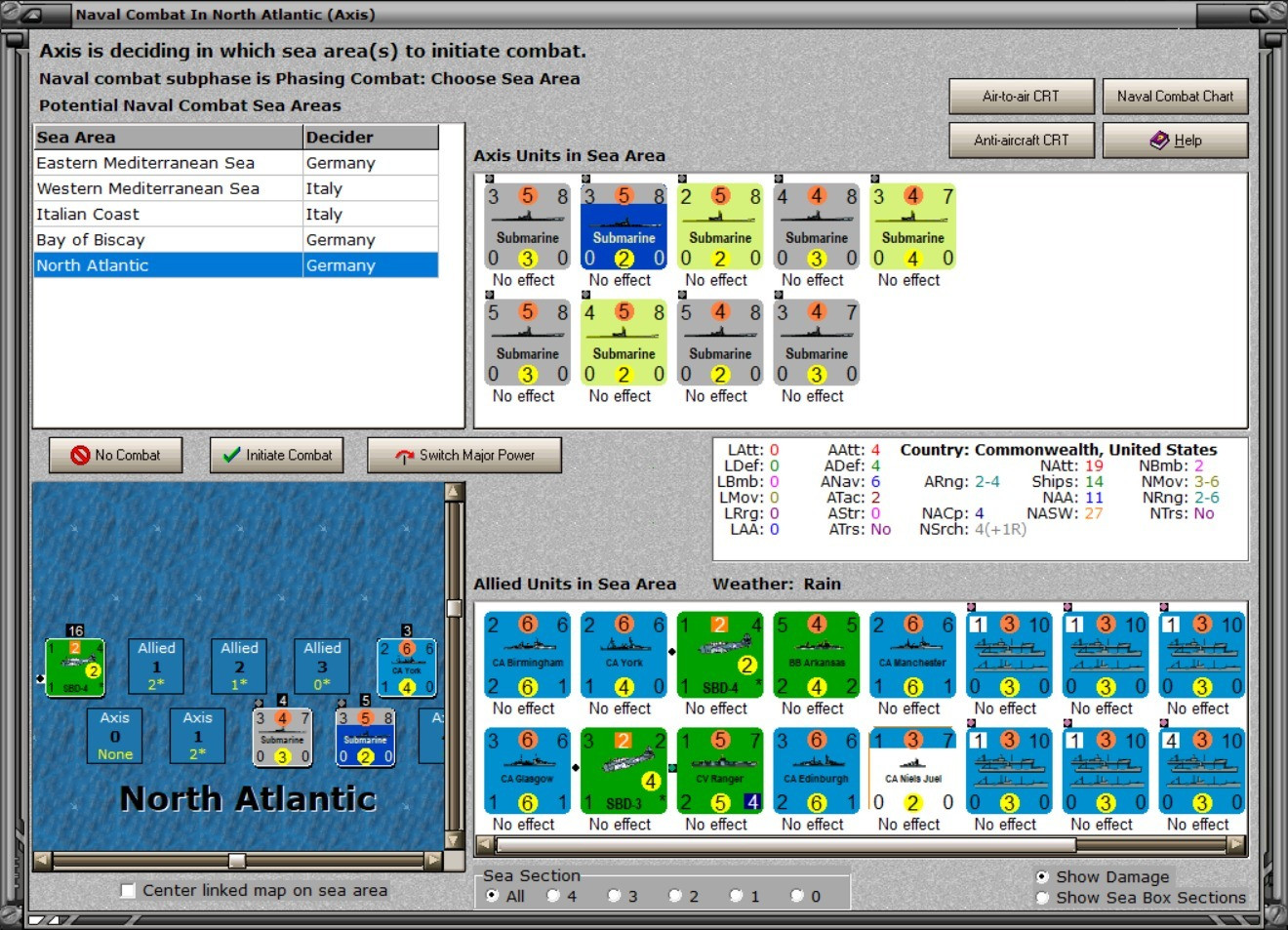Choose sea section 3 radio option
Image resolution: width=1288 pixels, height=930 pixels.
pos(614,896)
